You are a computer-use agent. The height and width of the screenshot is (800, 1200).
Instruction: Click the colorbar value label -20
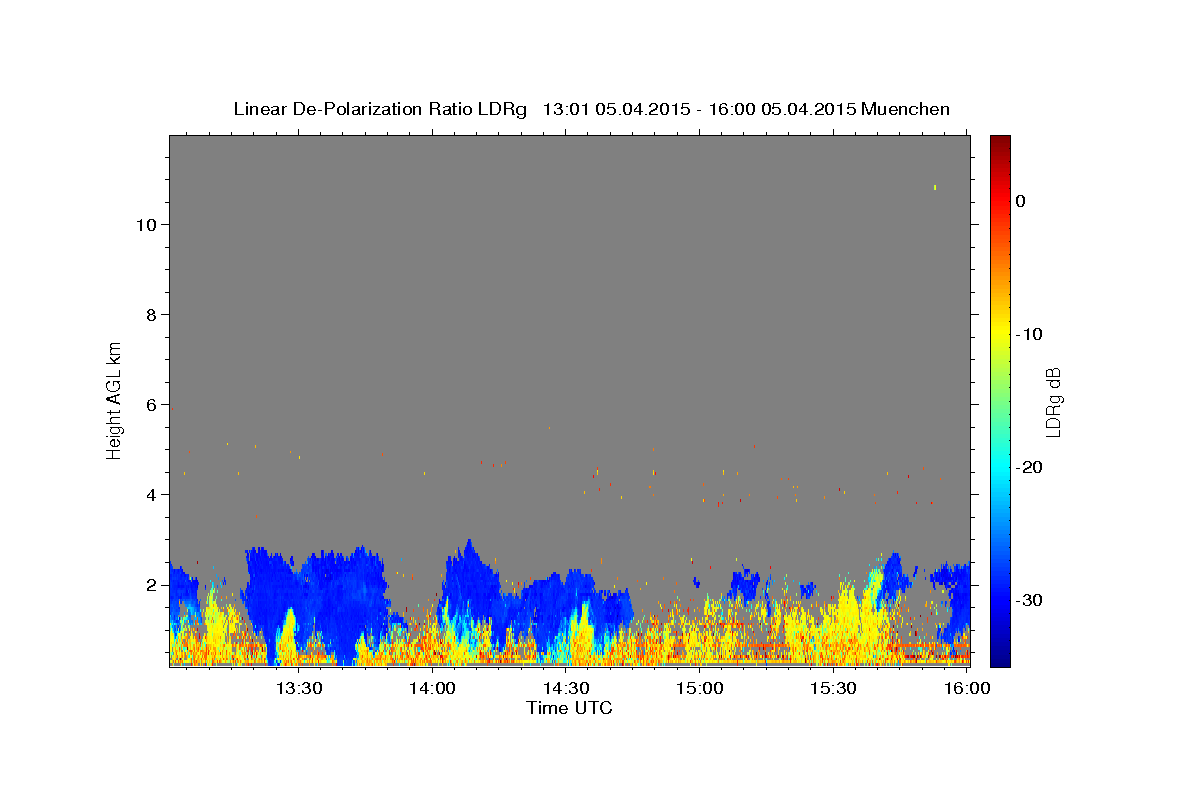(1030, 467)
